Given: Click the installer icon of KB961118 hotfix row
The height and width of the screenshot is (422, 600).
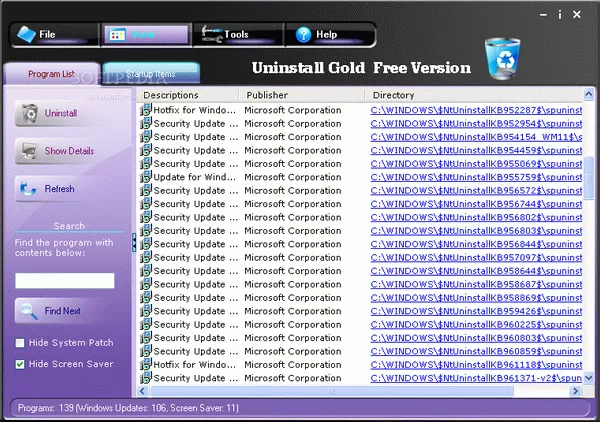Looking at the screenshot, I should tap(146, 364).
